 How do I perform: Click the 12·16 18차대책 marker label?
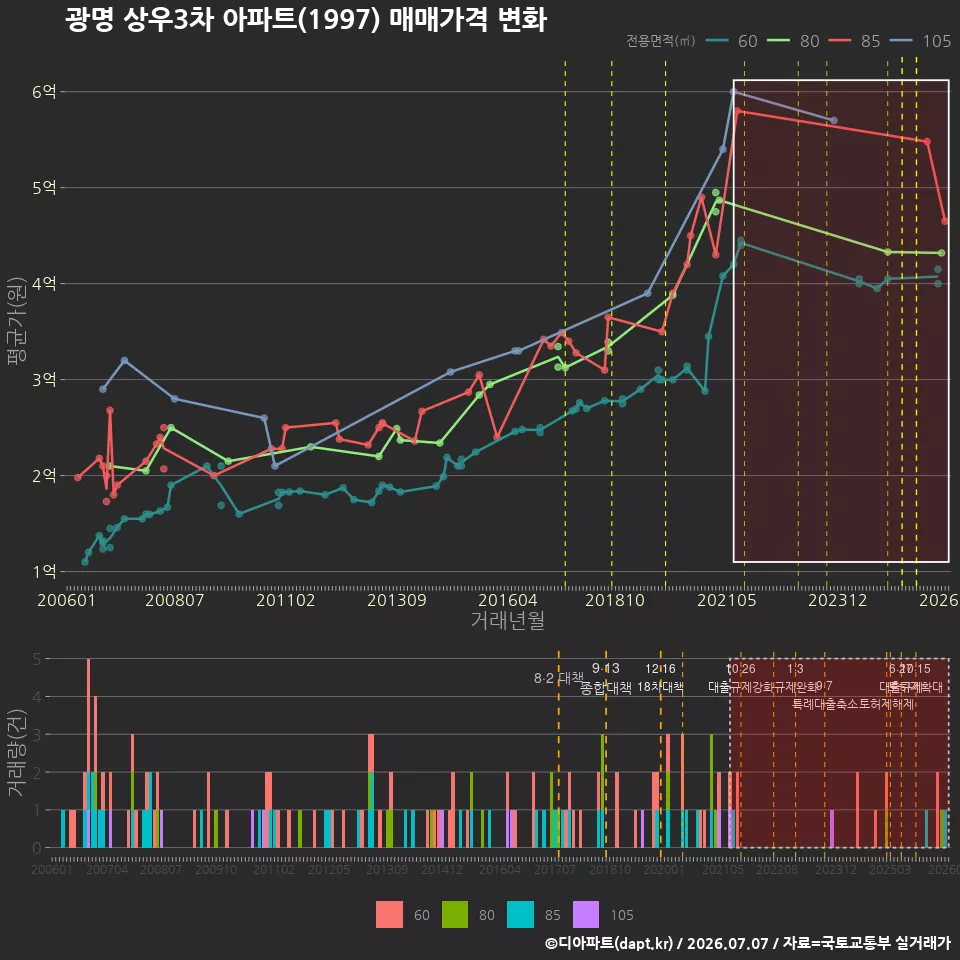tap(660, 678)
